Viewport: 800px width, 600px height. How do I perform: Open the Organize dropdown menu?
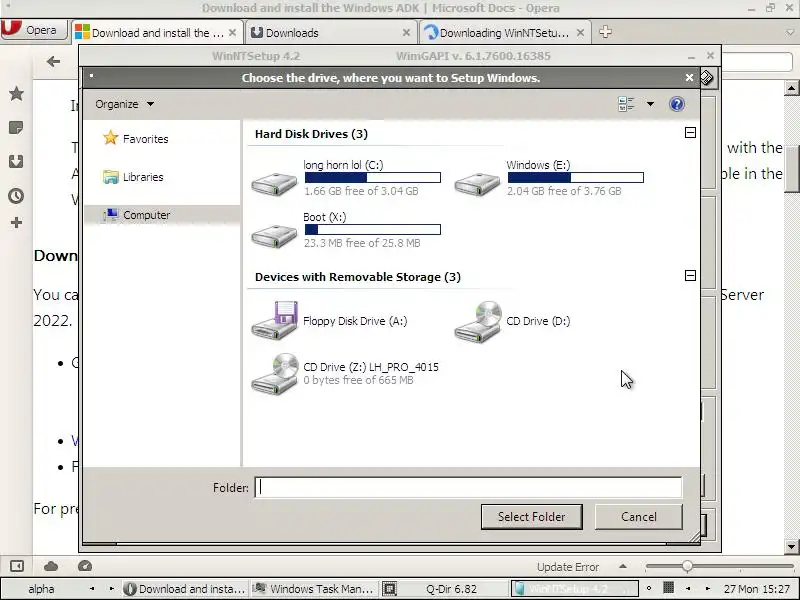[x=124, y=104]
